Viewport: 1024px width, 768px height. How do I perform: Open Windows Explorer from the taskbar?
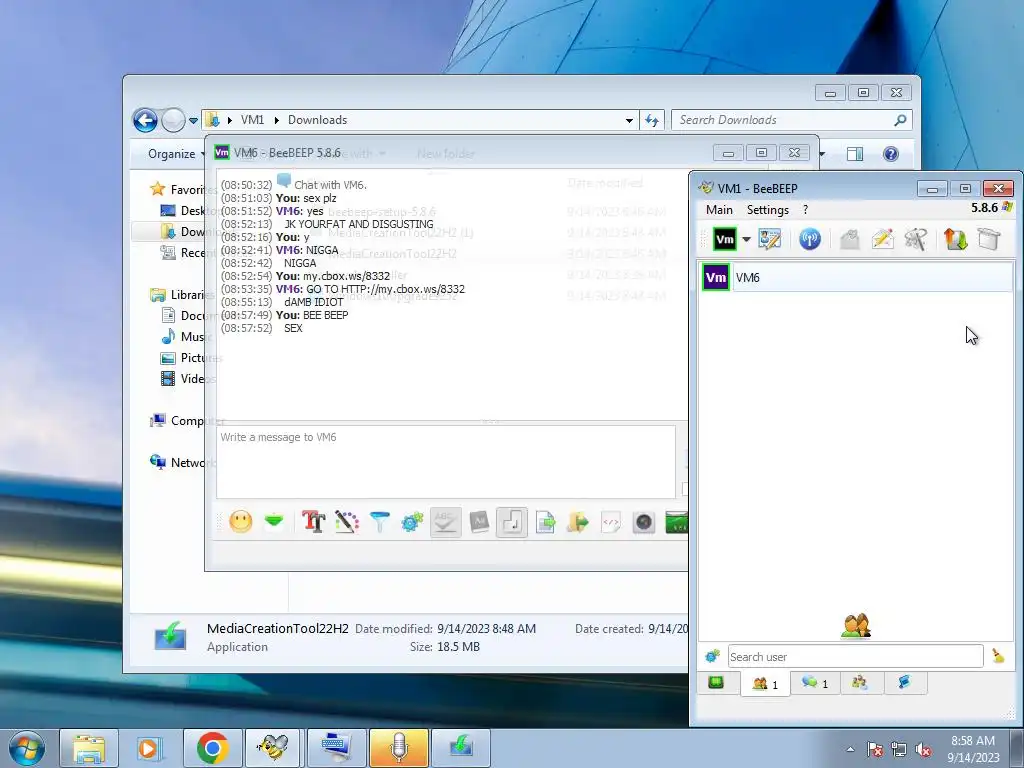(x=89, y=748)
